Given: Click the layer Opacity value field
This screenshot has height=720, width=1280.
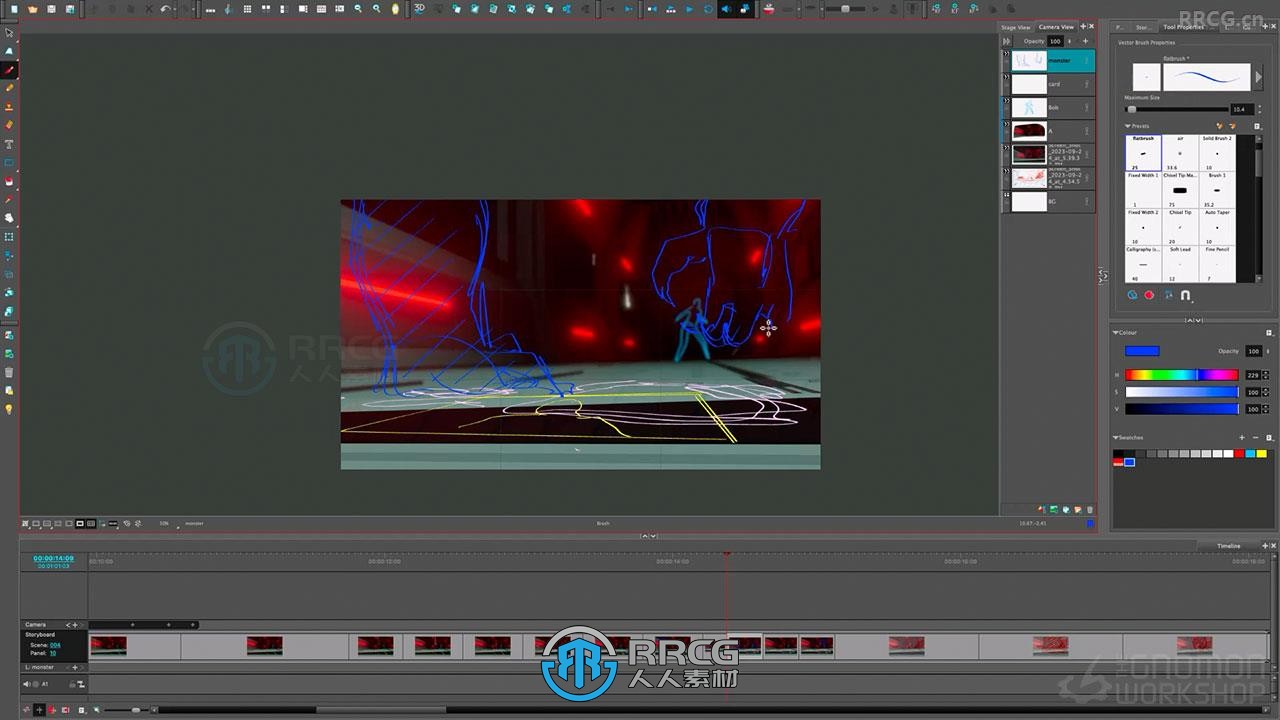Looking at the screenshot, I should pyautogui.click(x=1054, y=41).
